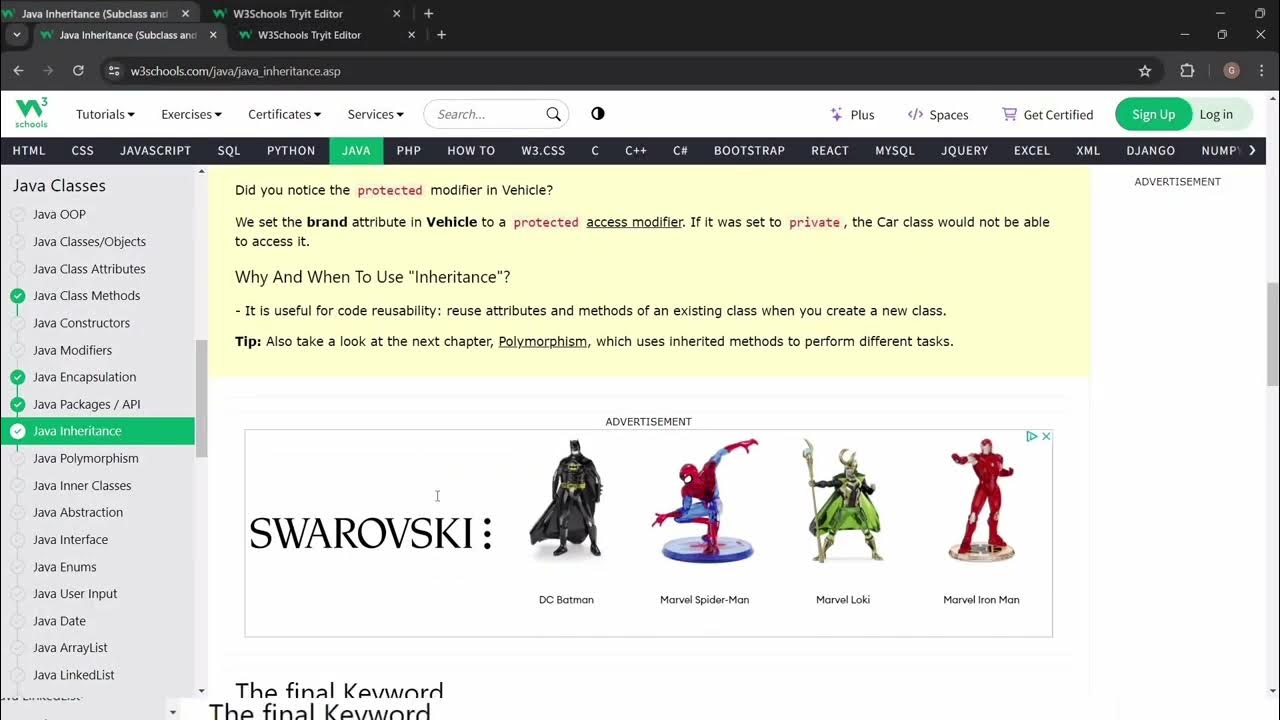Screen dimensions: 1280x720
Task: Open Java Abstraction in sidebar
Action: coord(78,512)
